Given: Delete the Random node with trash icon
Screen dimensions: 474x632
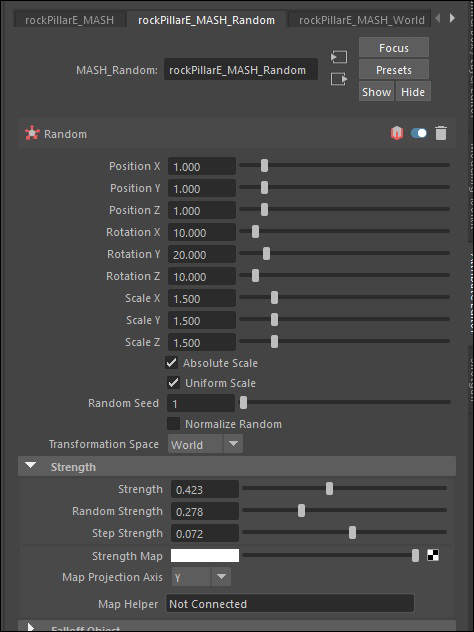Looking at the screenshot, I should pos(441,133).
